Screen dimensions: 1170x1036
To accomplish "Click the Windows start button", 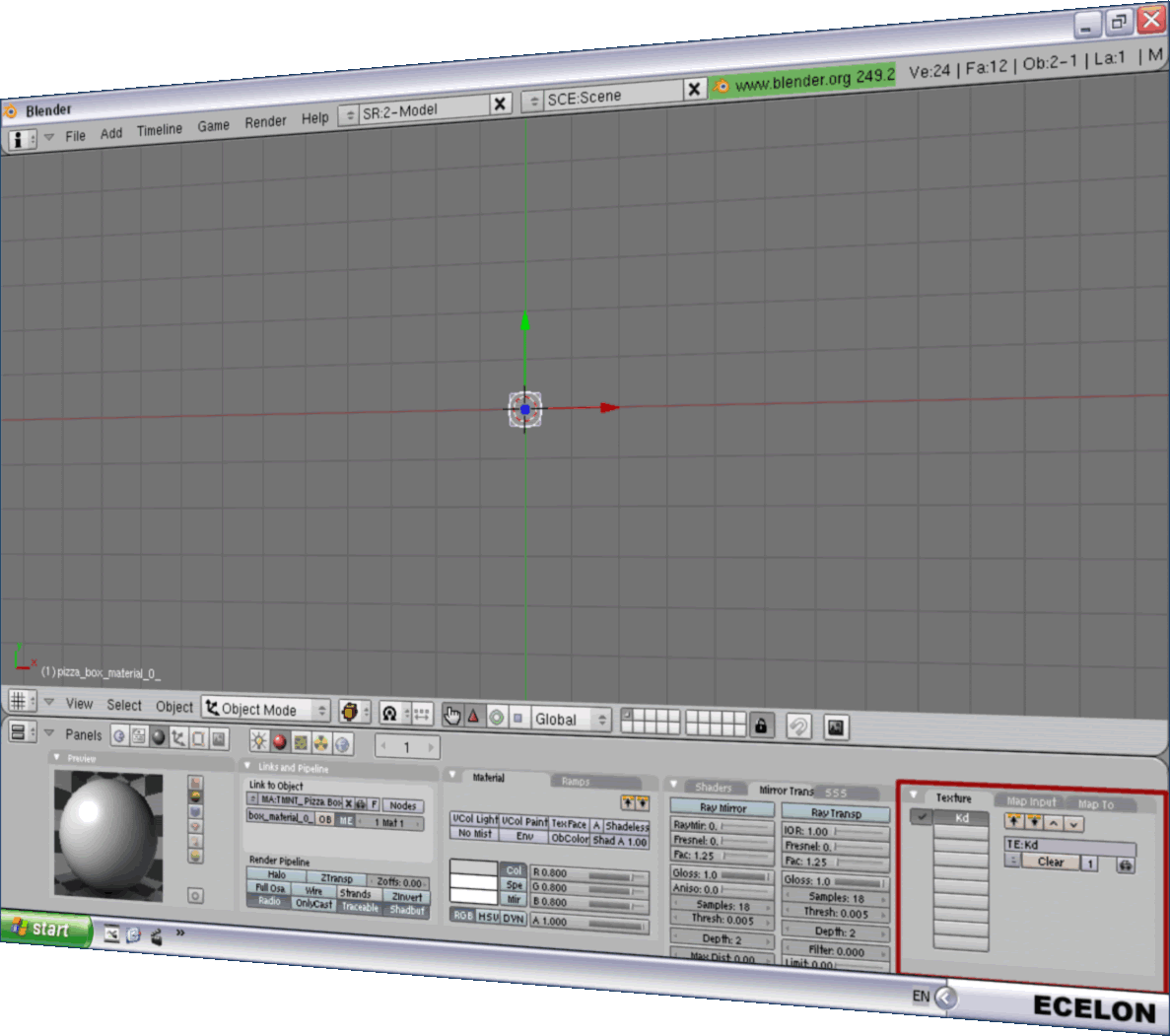I will click(x=45, y=928).
